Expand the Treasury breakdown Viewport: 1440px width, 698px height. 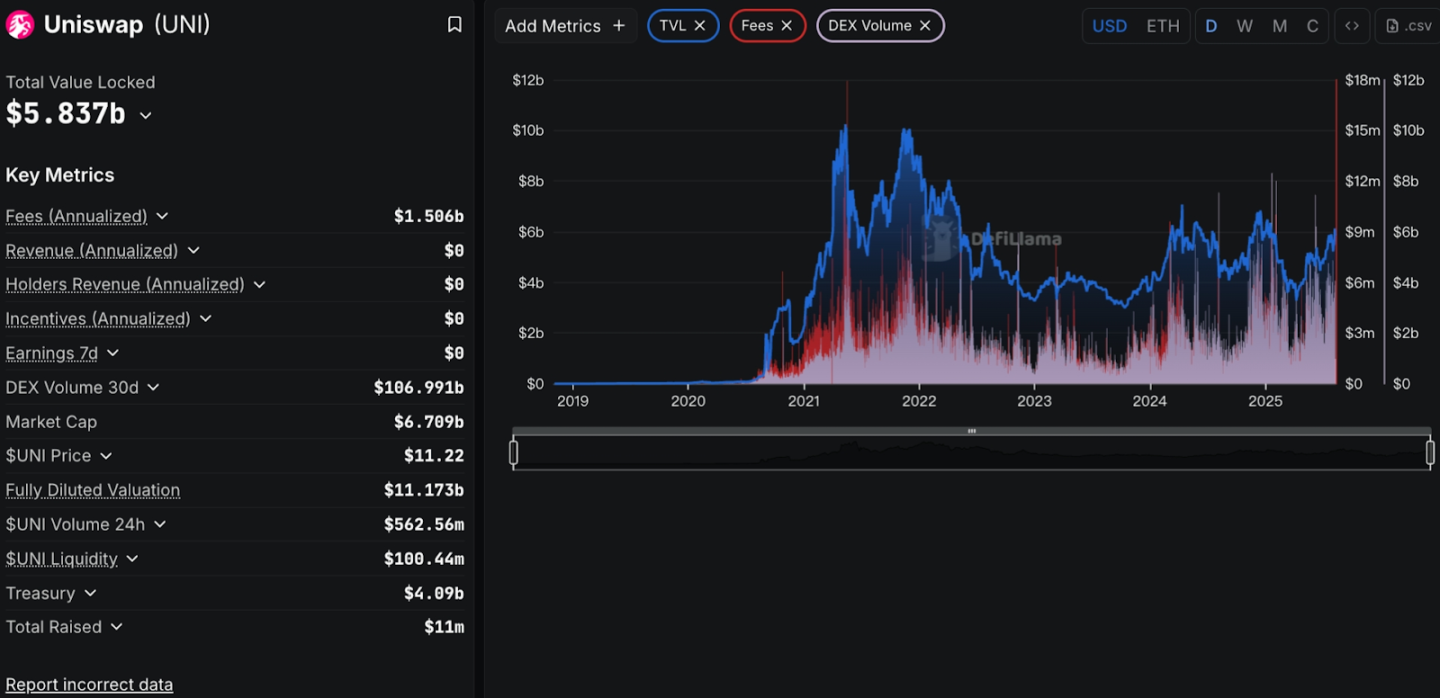click(x=90, y=593)
